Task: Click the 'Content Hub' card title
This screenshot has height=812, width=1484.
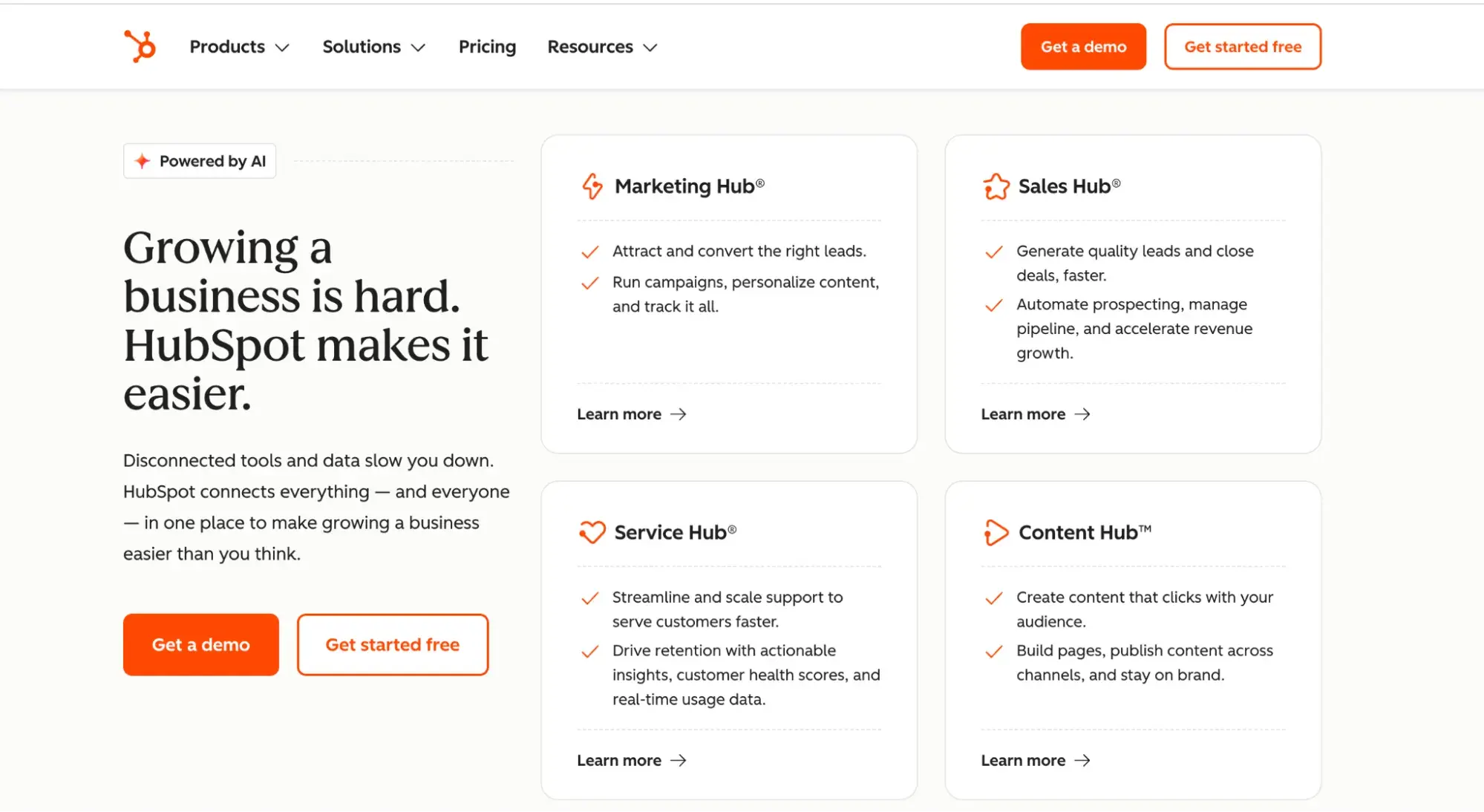Action: point(1085,532)
